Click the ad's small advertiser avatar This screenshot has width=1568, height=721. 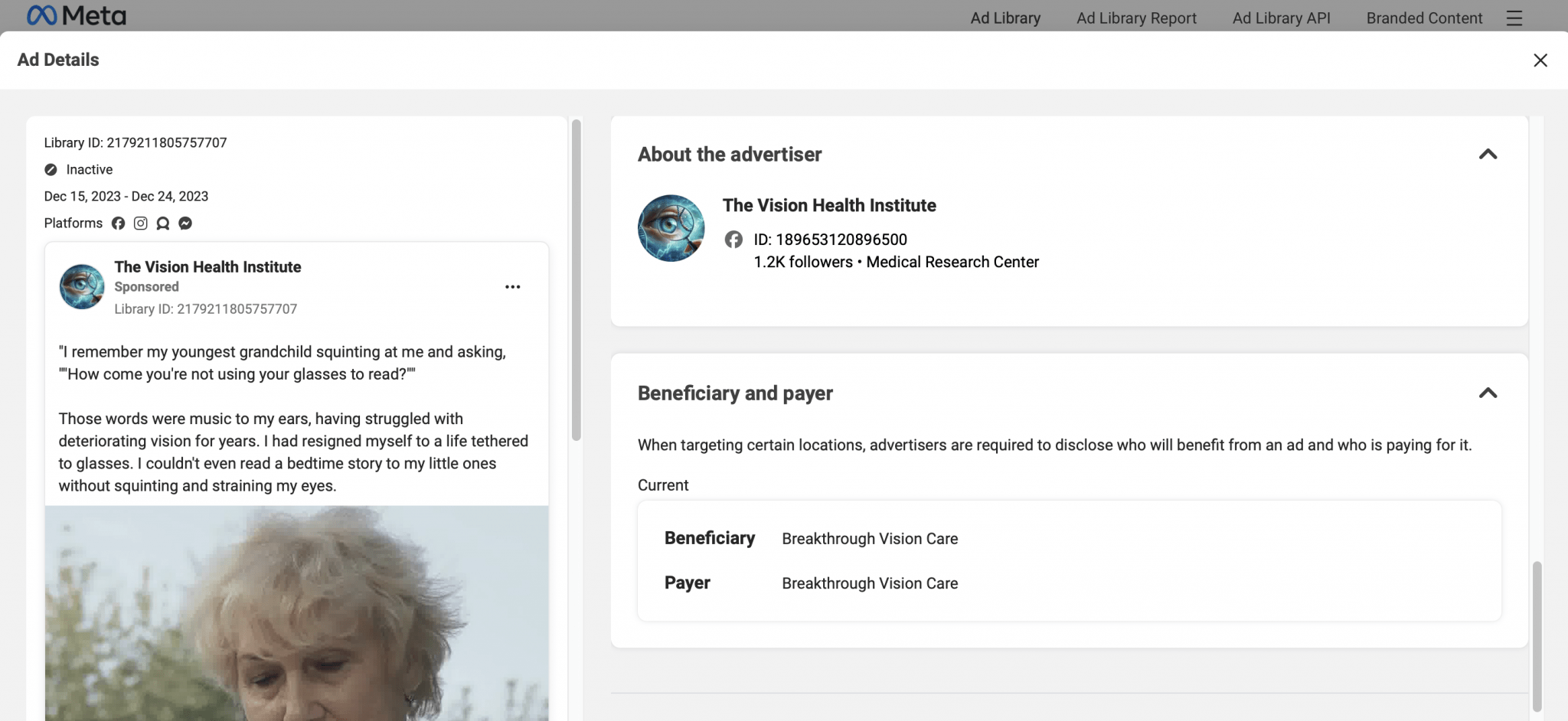[82, 287]
